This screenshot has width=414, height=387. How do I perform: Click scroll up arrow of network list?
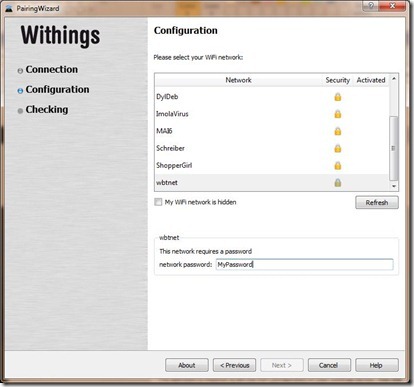(394, 79)
